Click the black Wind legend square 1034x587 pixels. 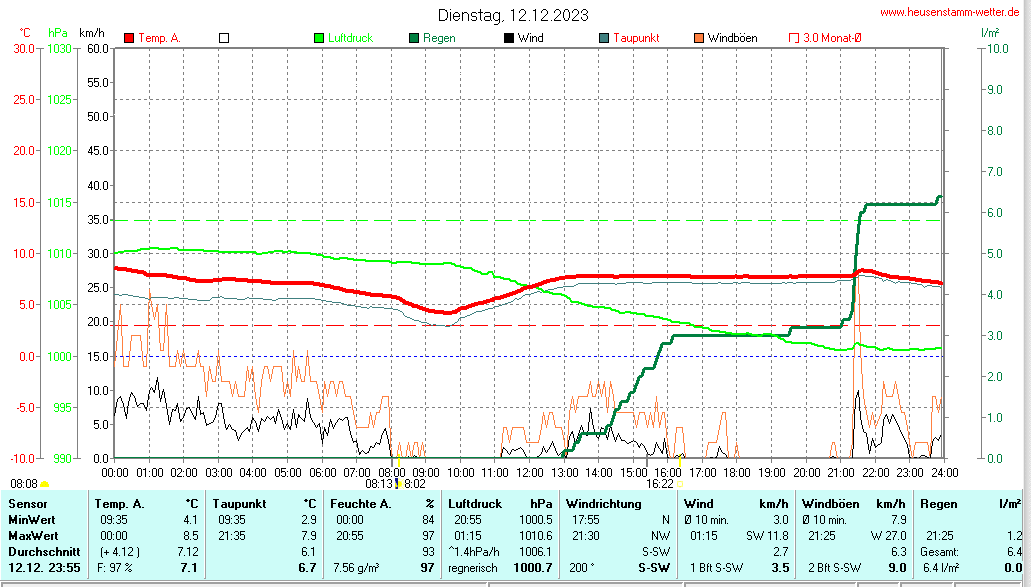pos(508,38)
